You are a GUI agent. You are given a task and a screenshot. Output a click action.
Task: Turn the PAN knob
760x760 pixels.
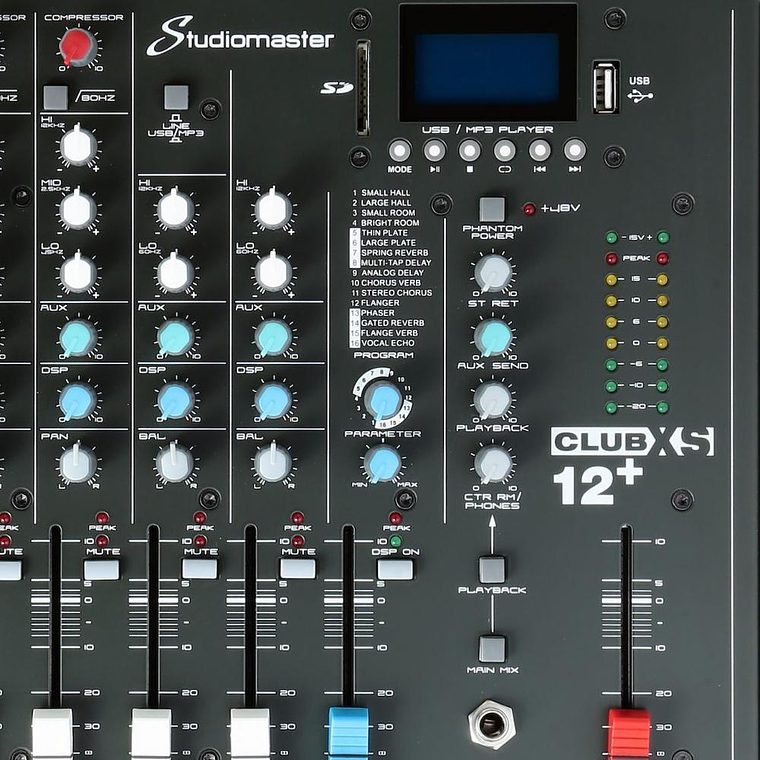(x=78, y=464)
